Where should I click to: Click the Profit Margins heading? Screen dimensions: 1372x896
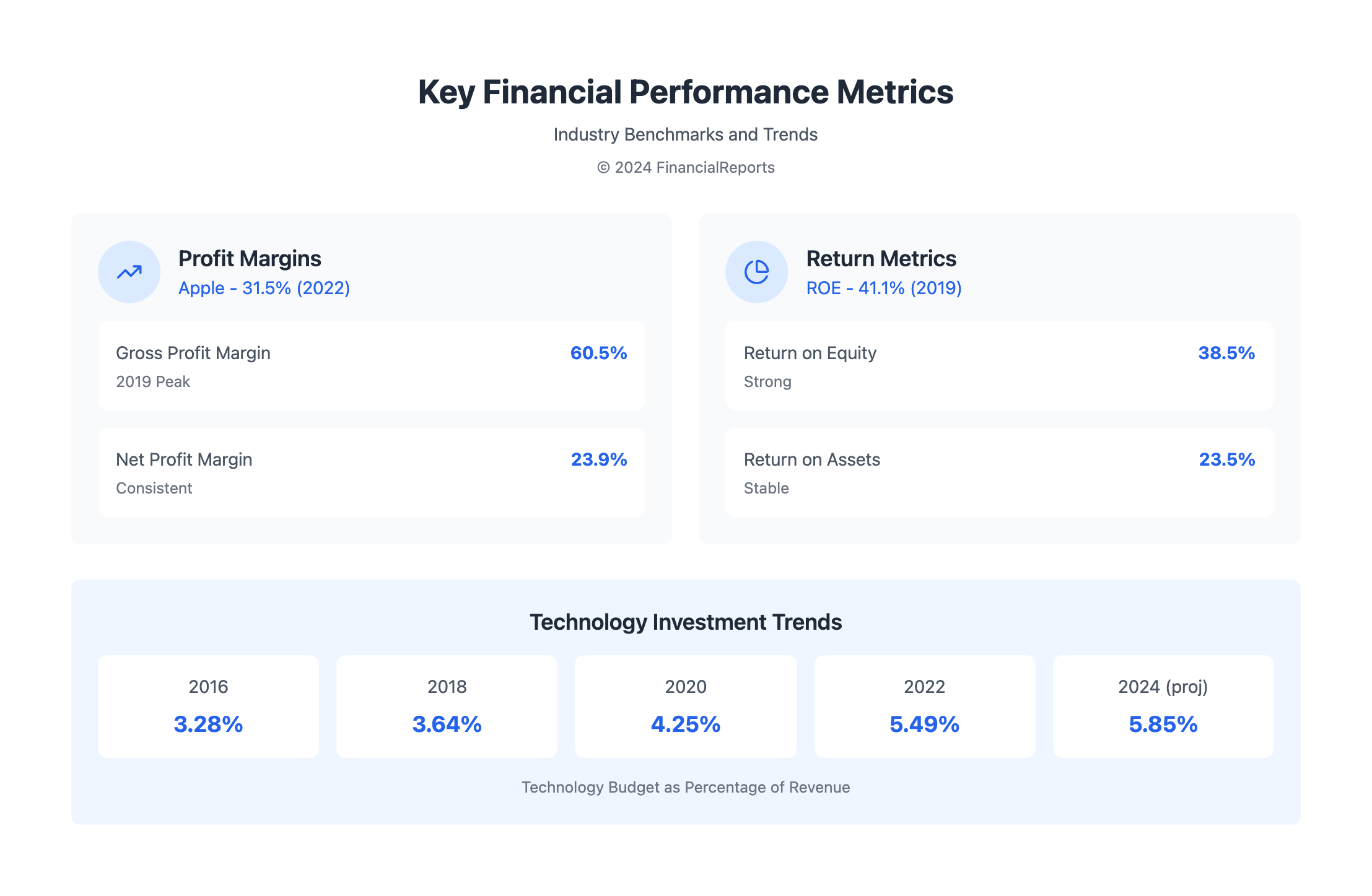[250, 258]
